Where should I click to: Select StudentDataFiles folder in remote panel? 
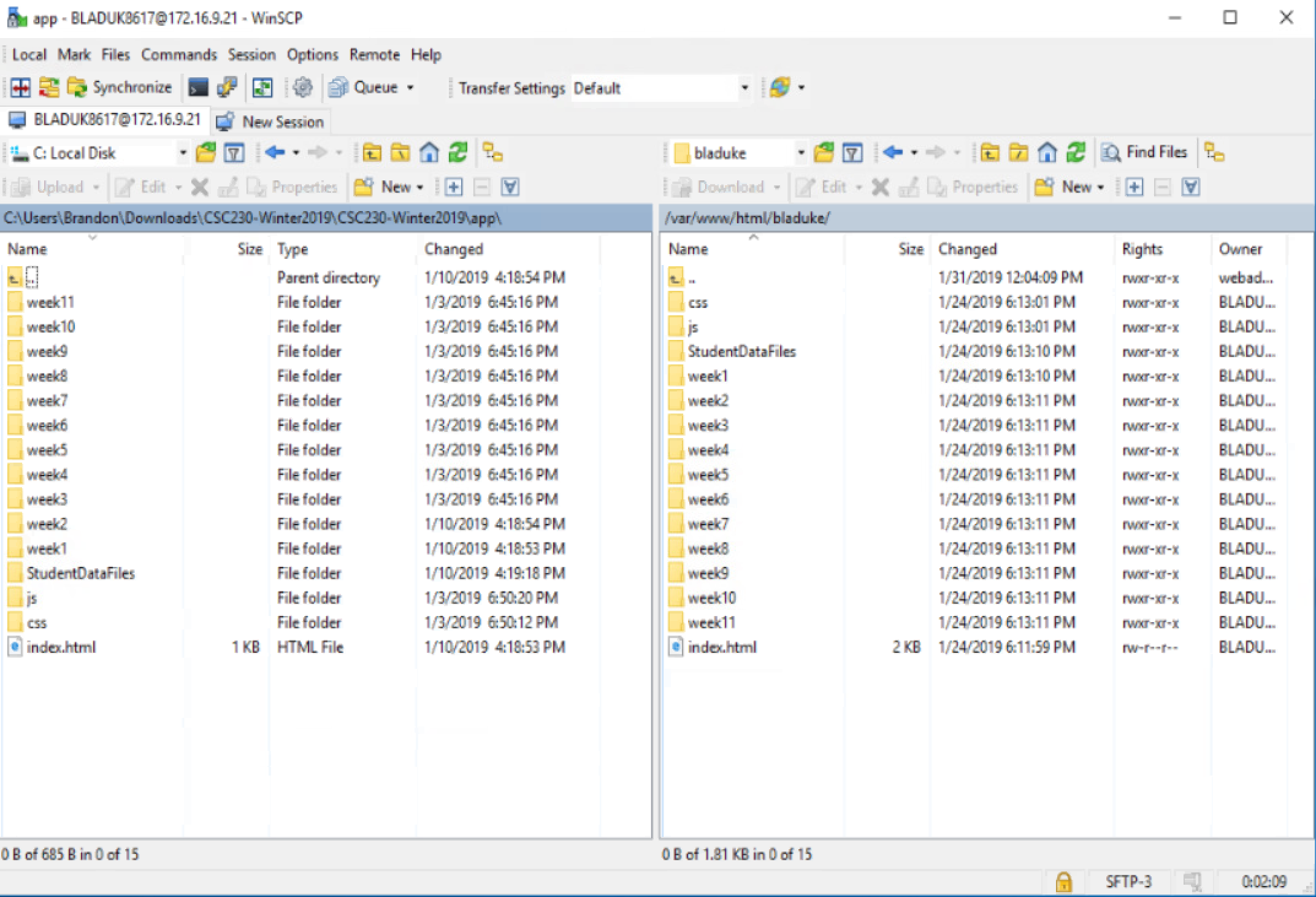(741, 352)
